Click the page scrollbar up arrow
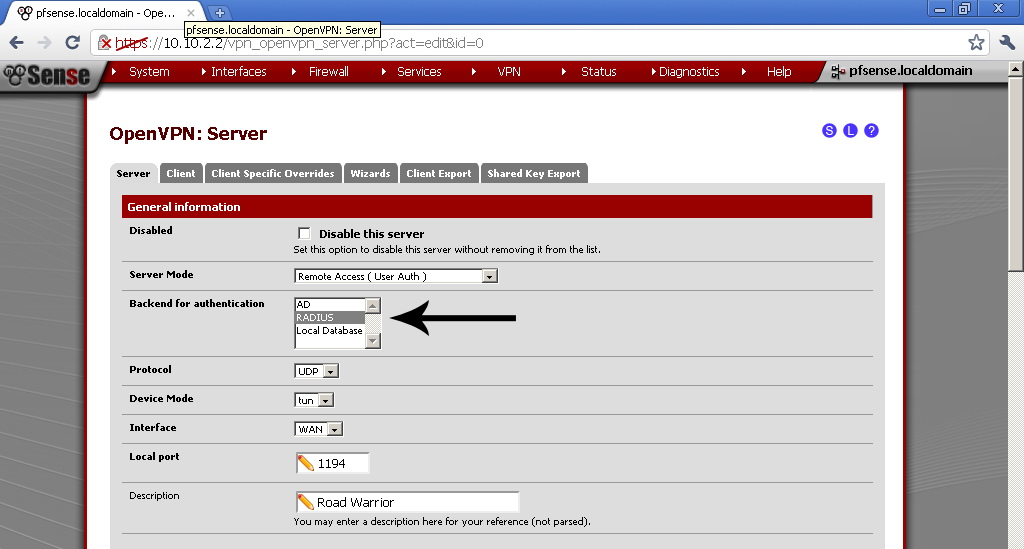1024x549 pixels. point(1016,69)
